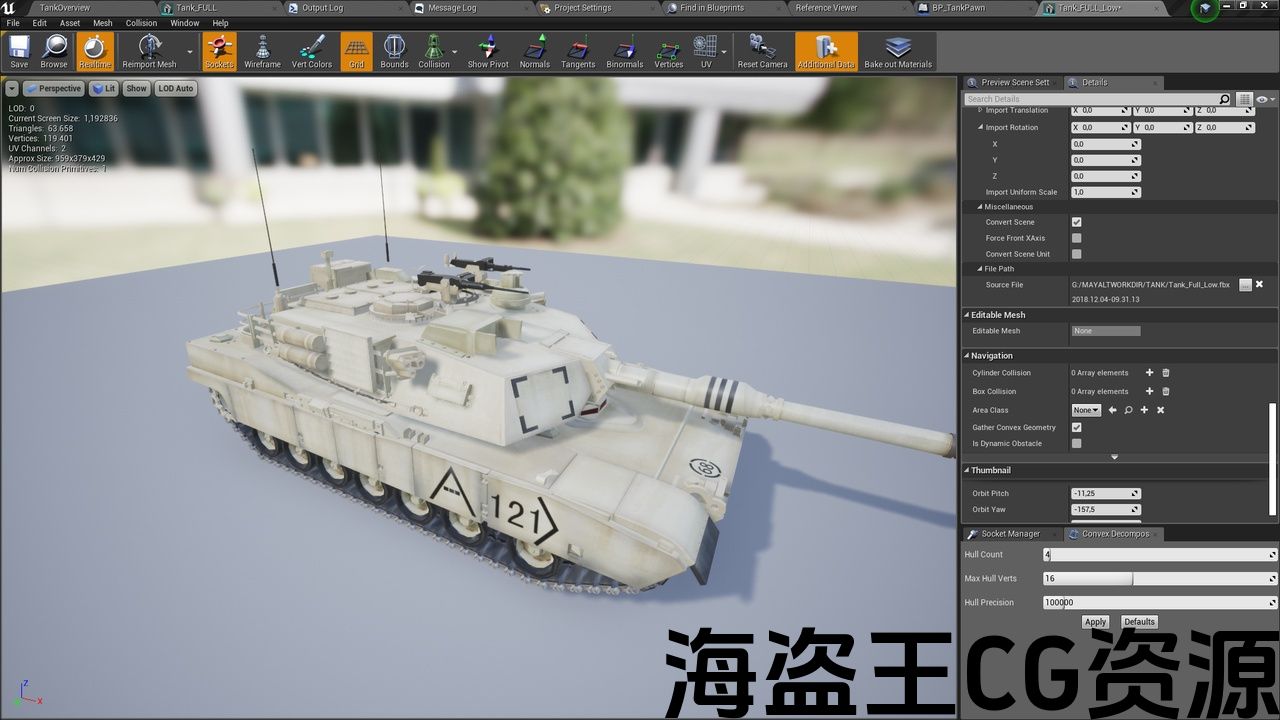The image size is (1280, 720).
Task: Click the Reset Camera icon
Action: [x=762, y=51]
